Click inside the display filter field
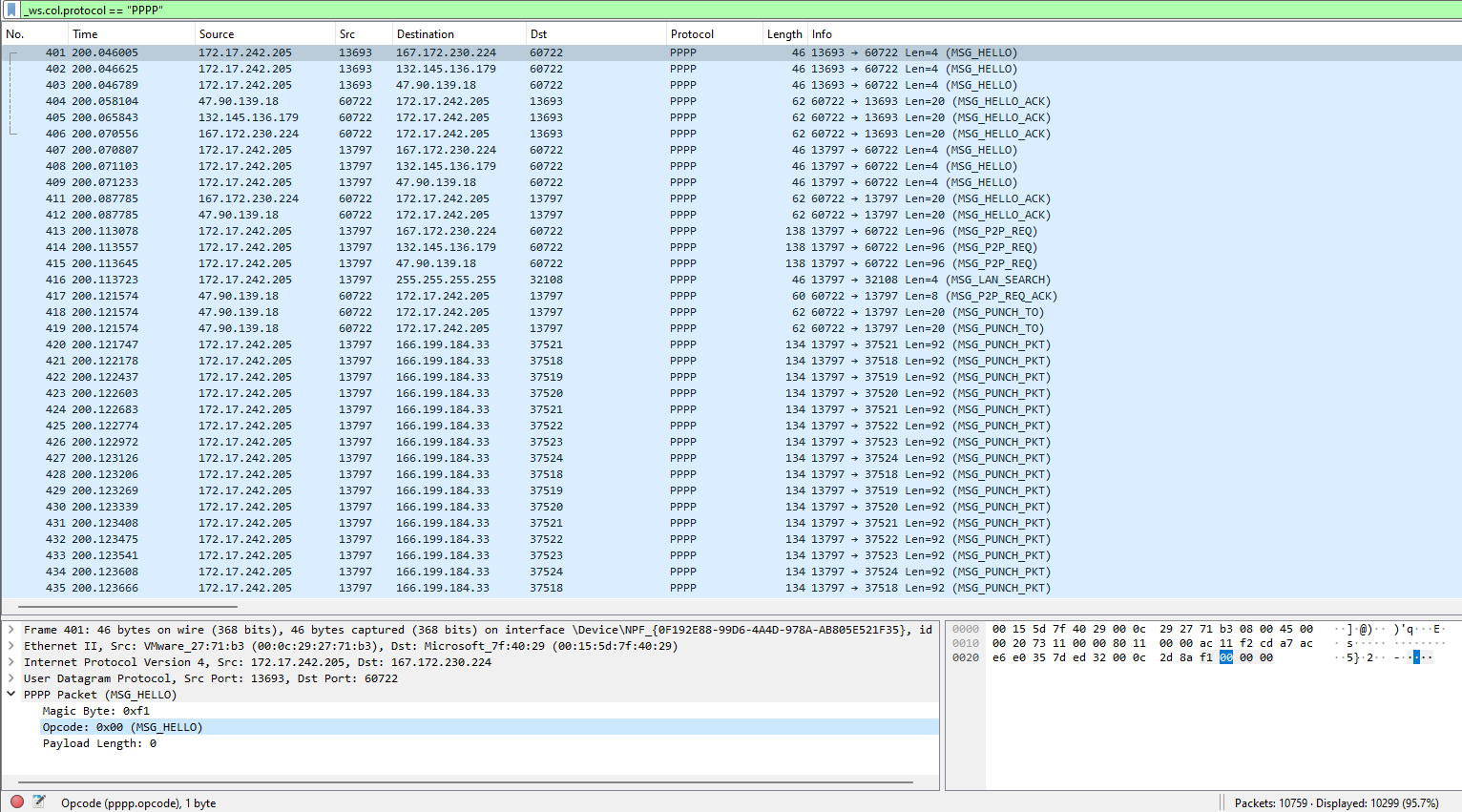The width and height of the screenshot is (1462, 812). coord(668,10)
